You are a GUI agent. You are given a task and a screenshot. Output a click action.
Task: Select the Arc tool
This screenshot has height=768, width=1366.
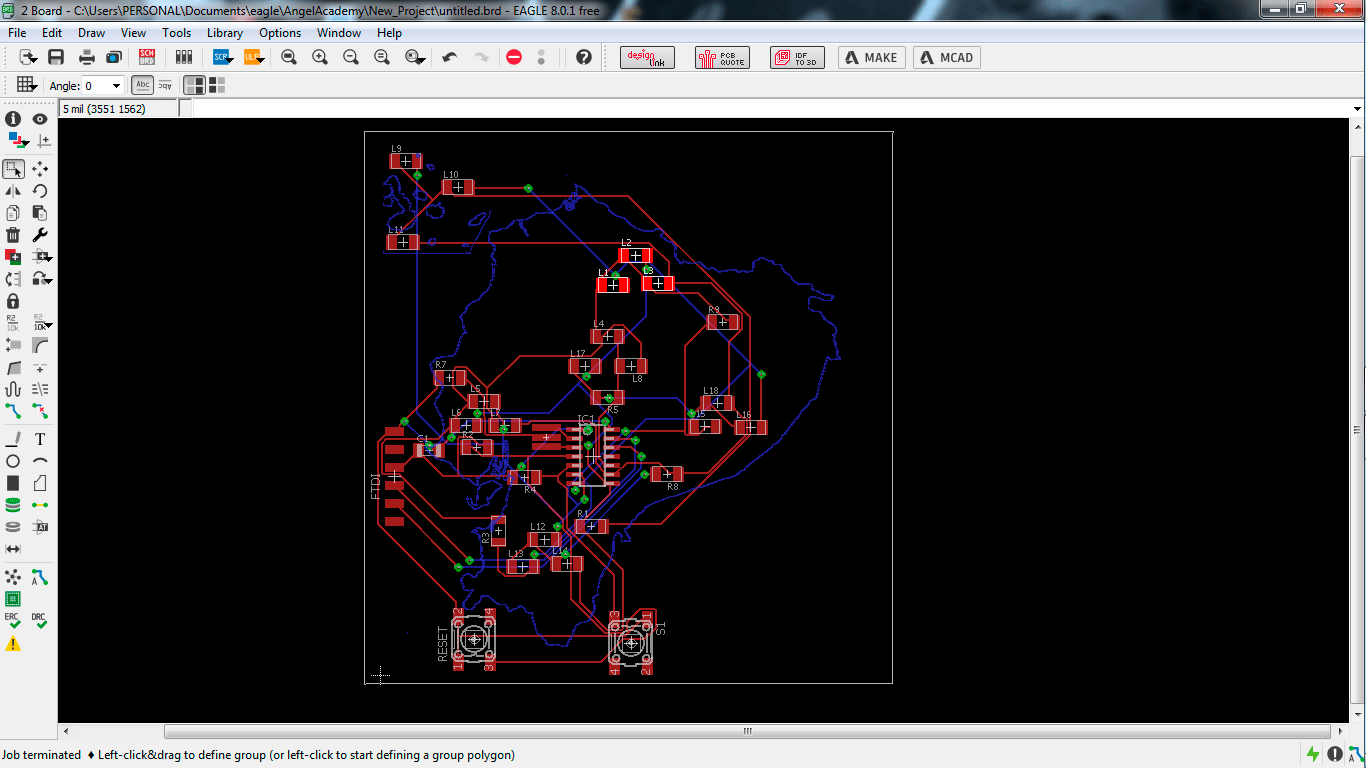(x=40, y=461)
